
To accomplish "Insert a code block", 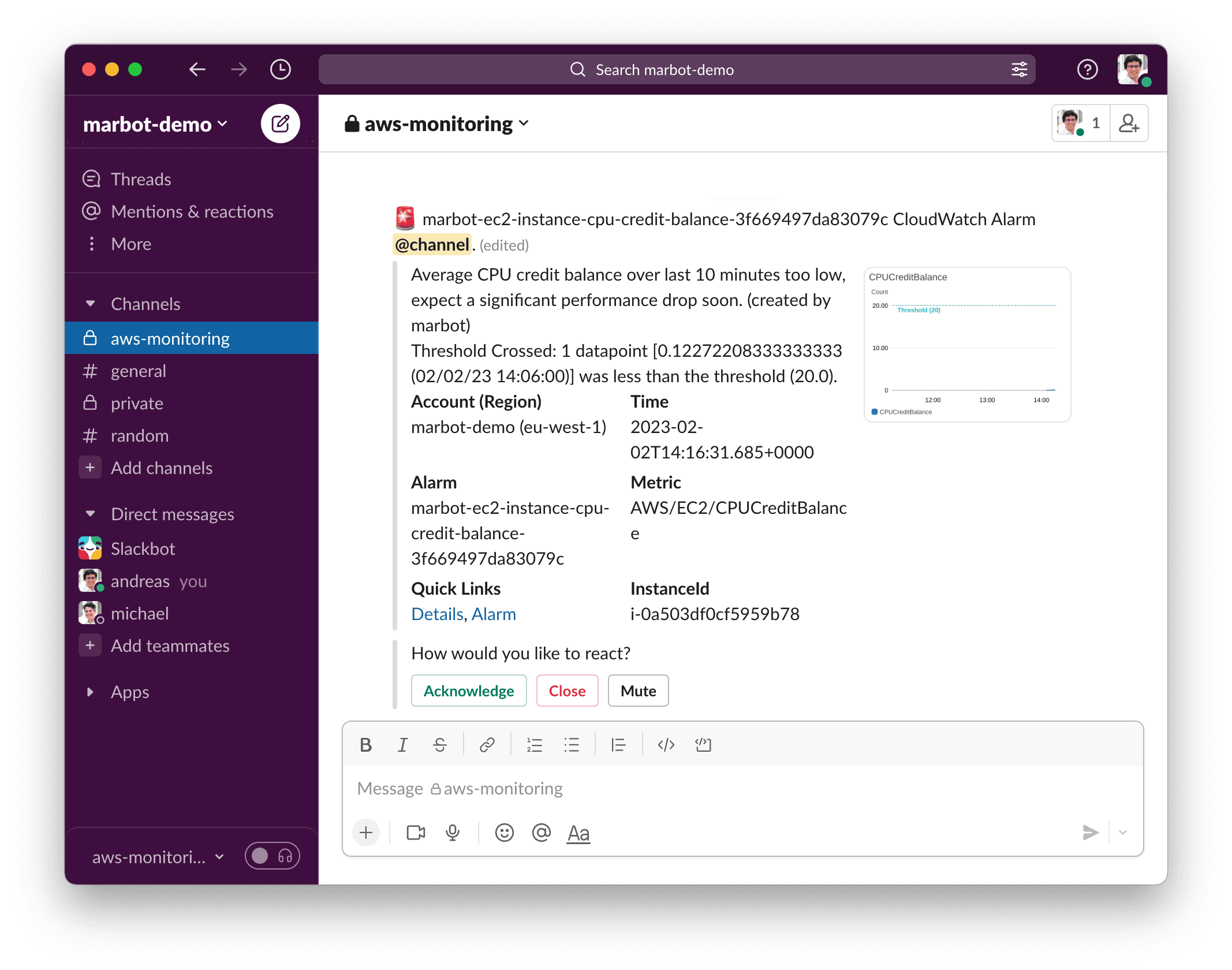I will pyautogui.click(x=703, y=745).
